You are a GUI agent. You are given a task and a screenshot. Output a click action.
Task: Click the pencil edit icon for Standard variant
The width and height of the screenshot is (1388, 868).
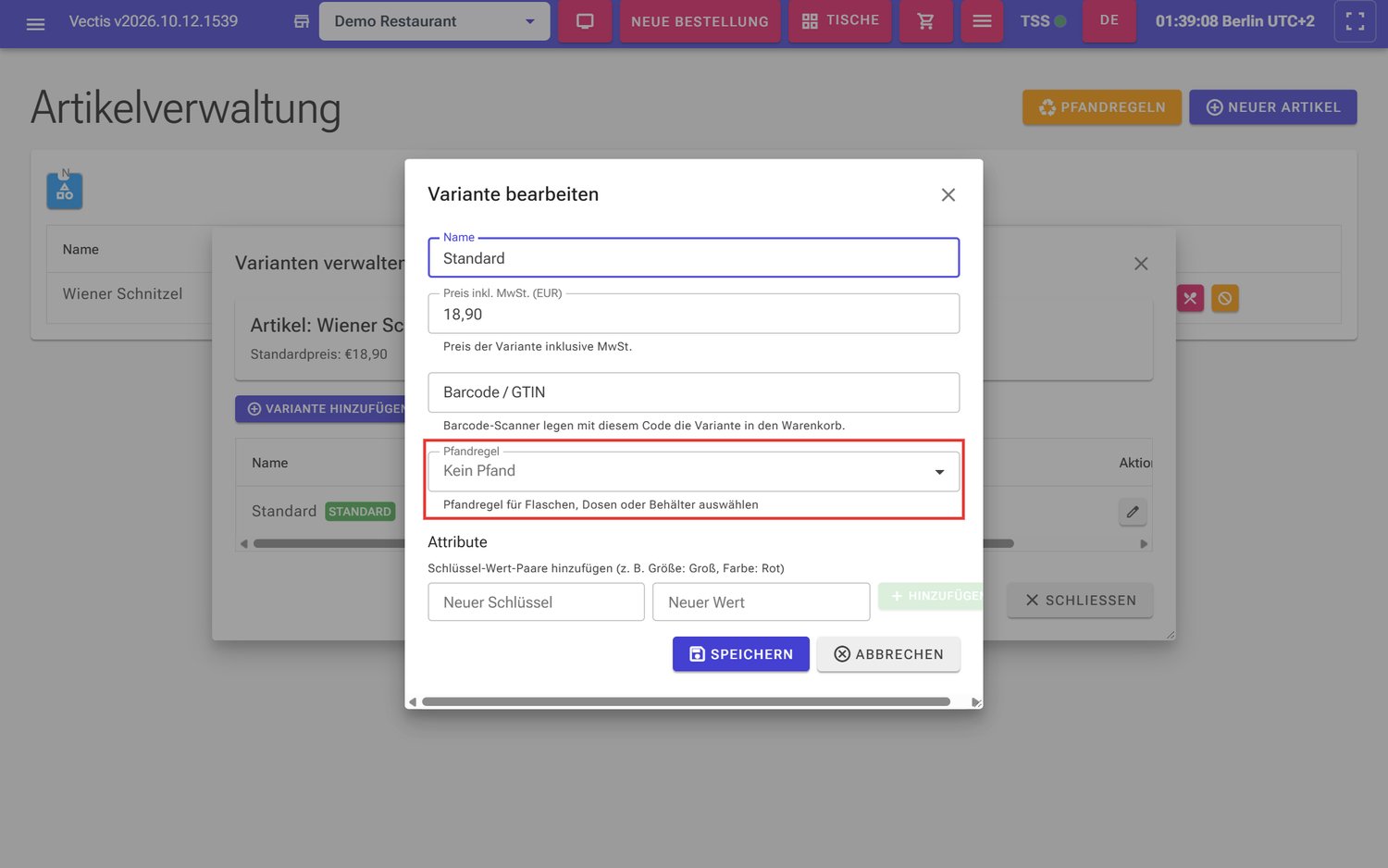pos(1133,512)
